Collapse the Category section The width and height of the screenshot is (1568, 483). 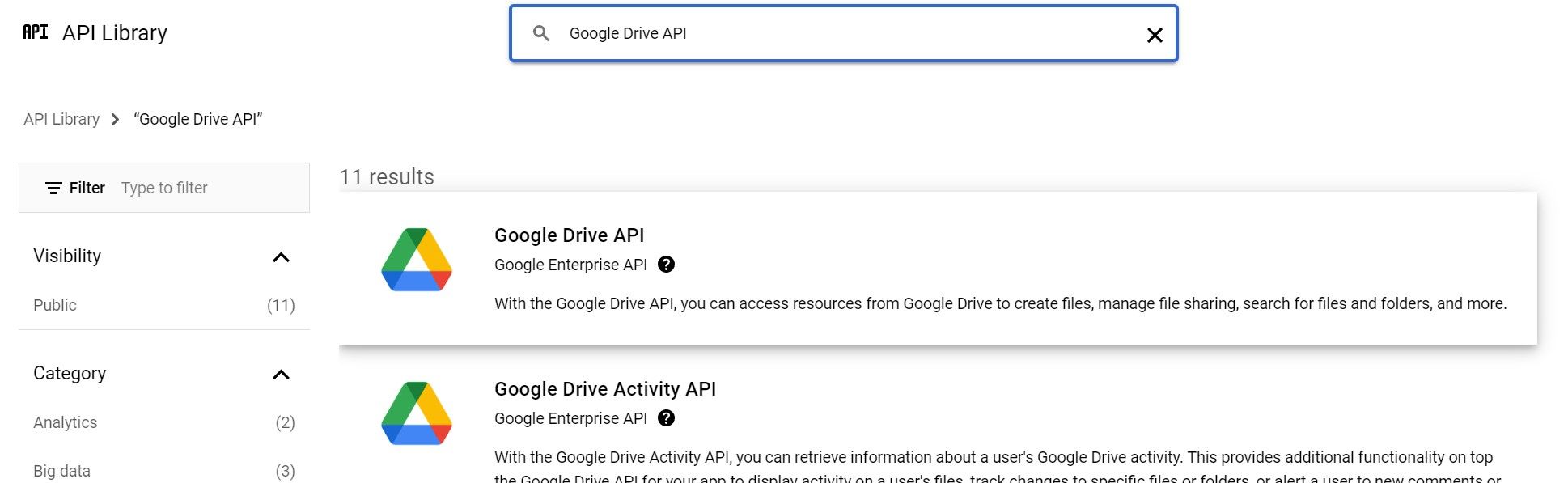tap(281, 375)
